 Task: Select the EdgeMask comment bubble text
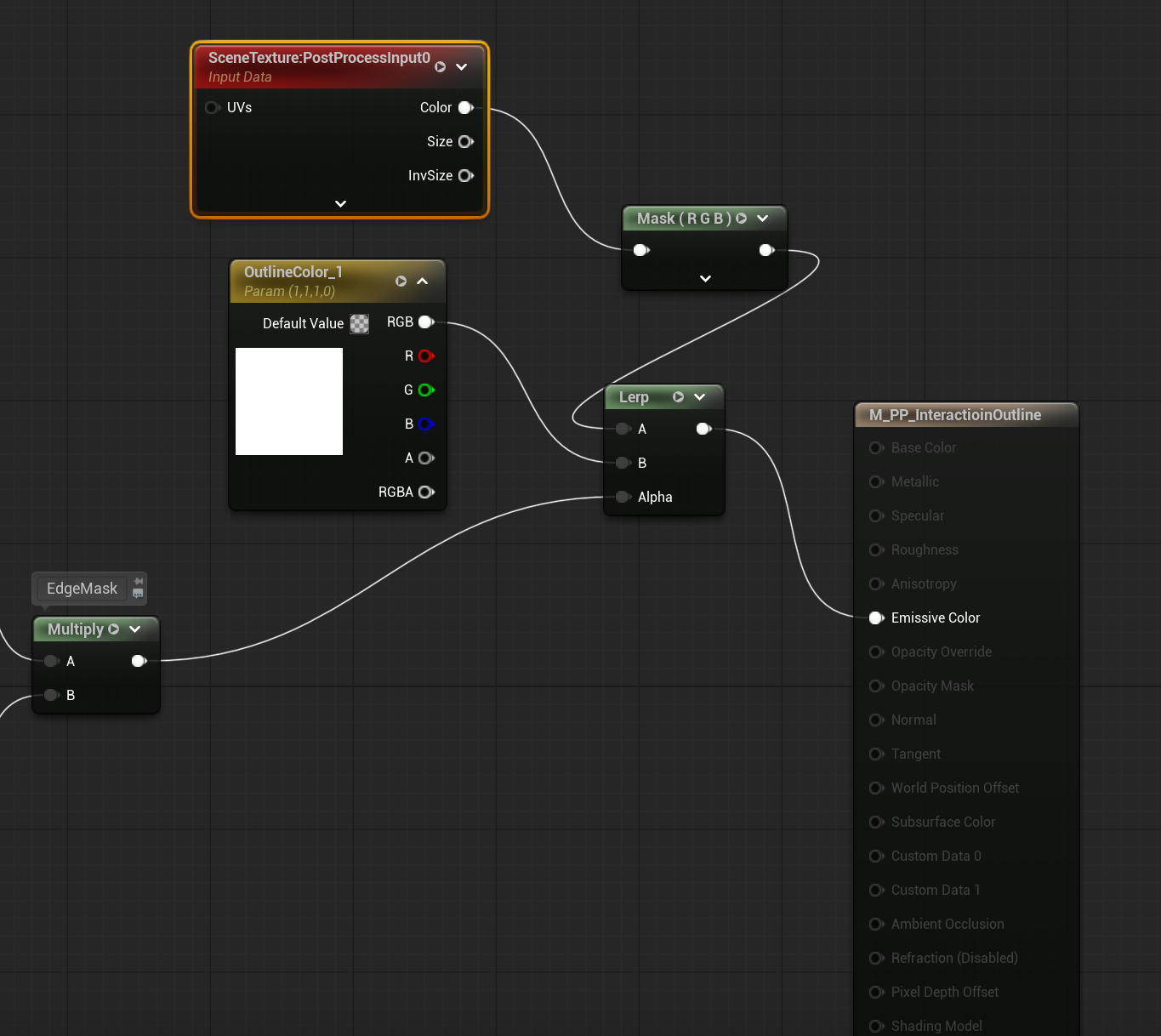coord(82,589)
